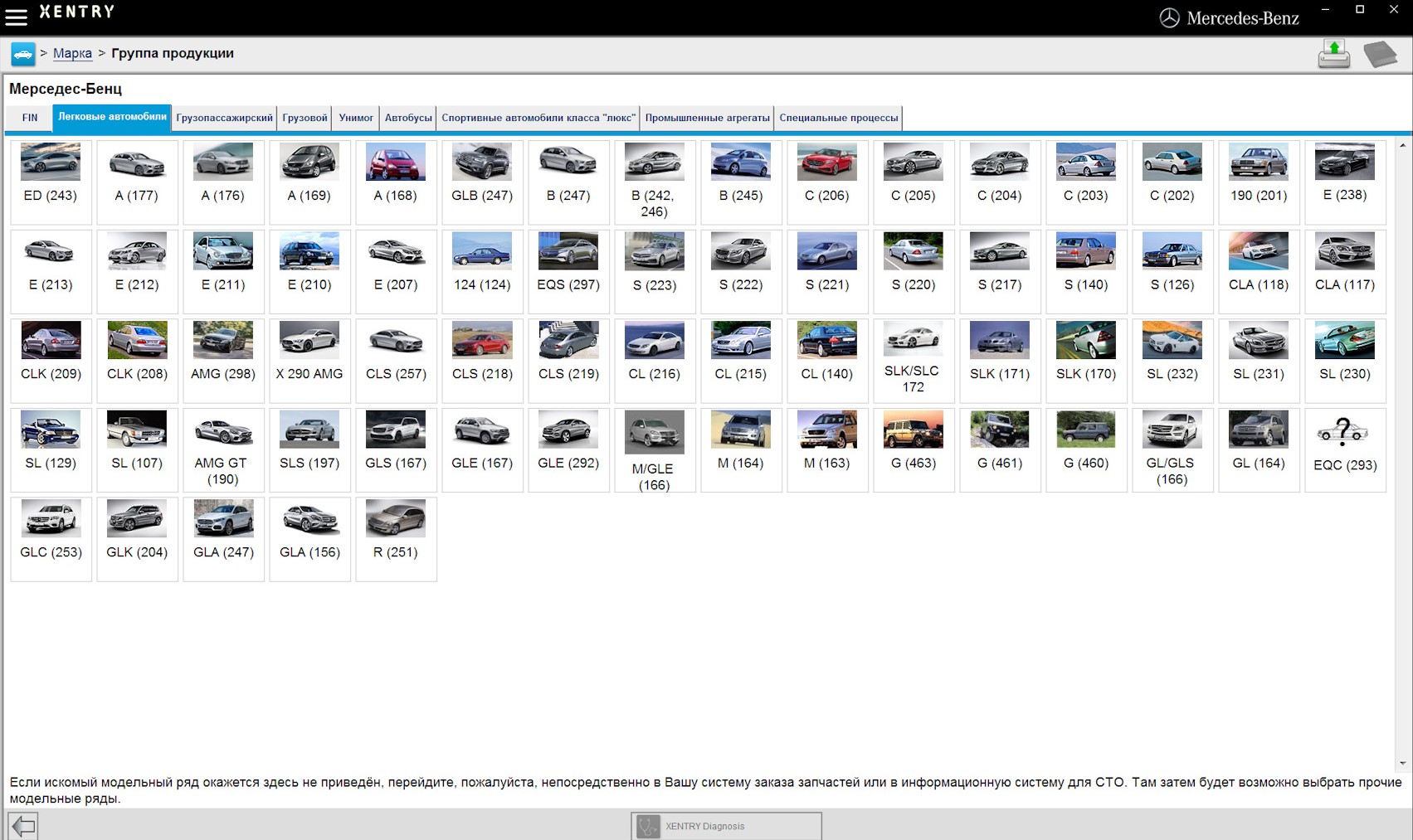This screenshot has width=1413, height=840.
Task: Choose the 190 (201) model
Action: coord(1259,182)
